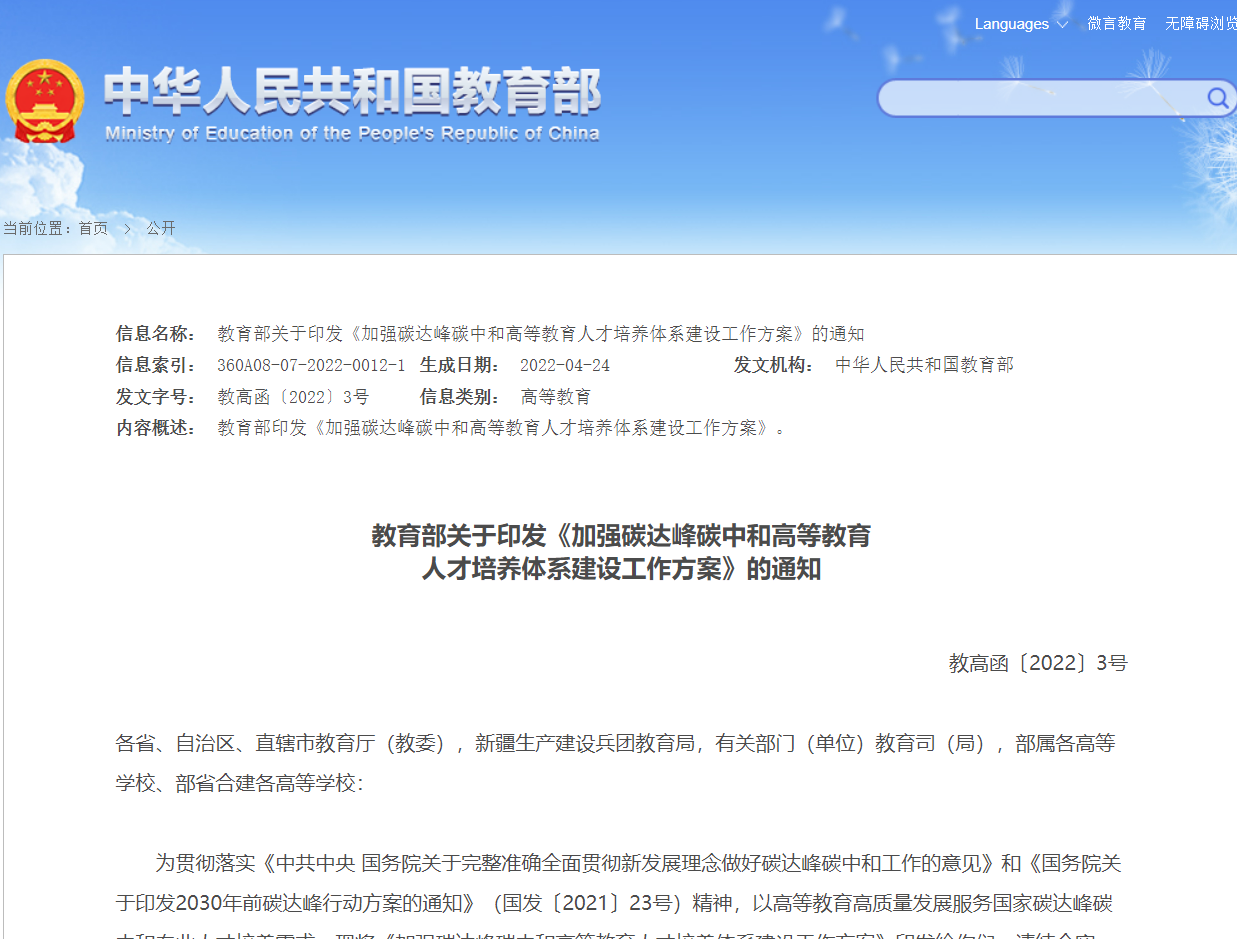This screenshot has width=1237, height=939.
Task: Open the 微言教育 link
Action: click(x=1117, y=24)
